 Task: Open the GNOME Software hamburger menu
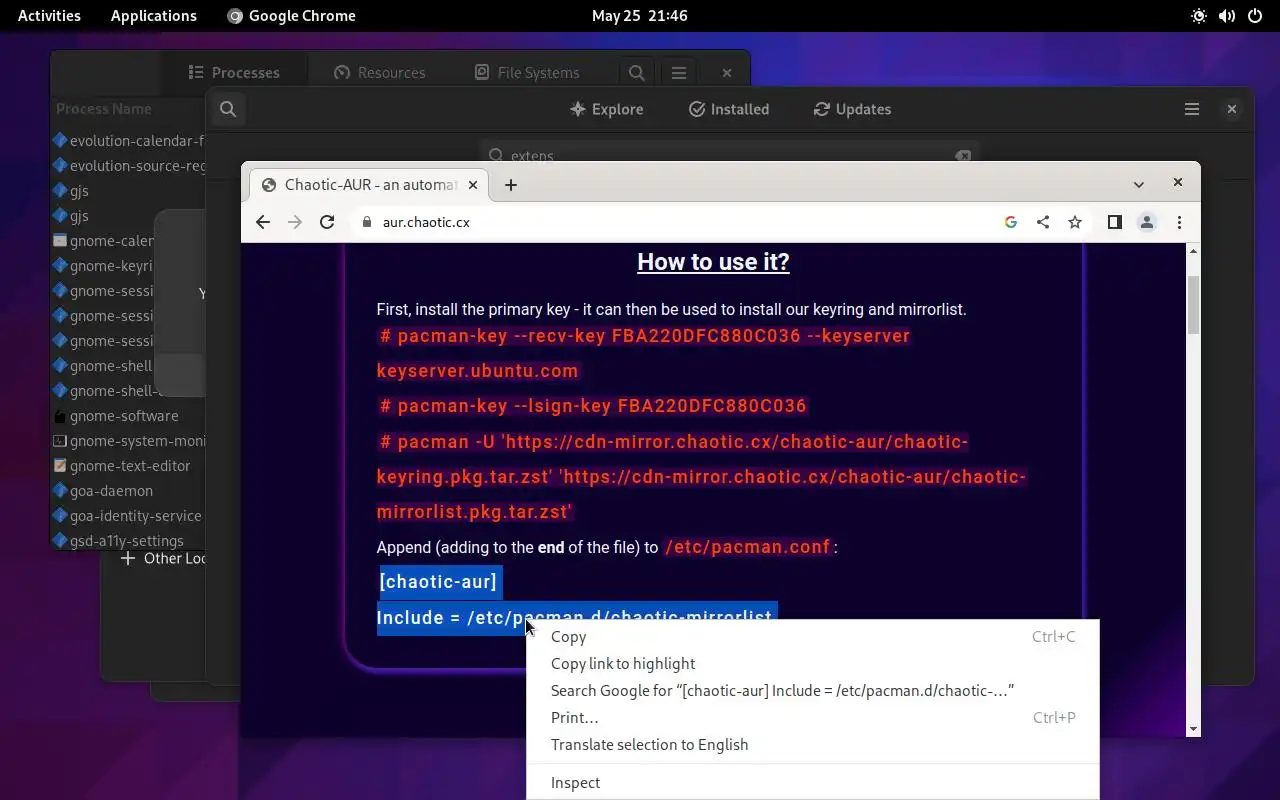[x=1192, y=109]
